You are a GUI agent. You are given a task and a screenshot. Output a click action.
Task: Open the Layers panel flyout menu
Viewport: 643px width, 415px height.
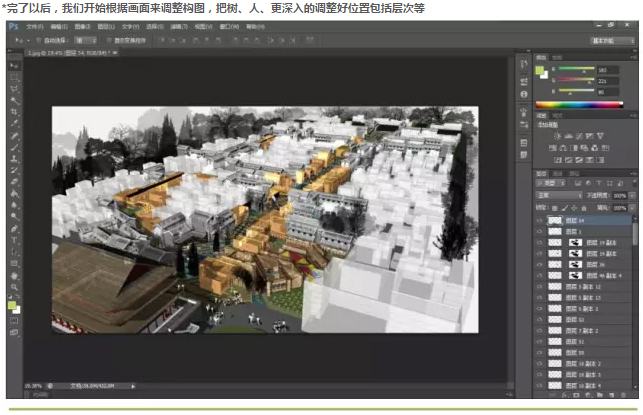click(634, 173)
